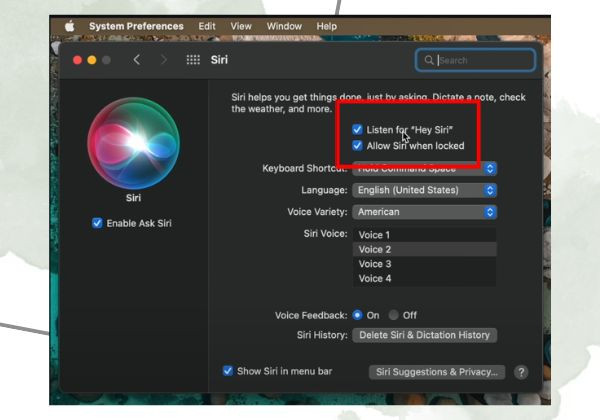Select Voice 2 in Siri Voice list
This screenshot has height=420, width=600.
click(424, 249)
